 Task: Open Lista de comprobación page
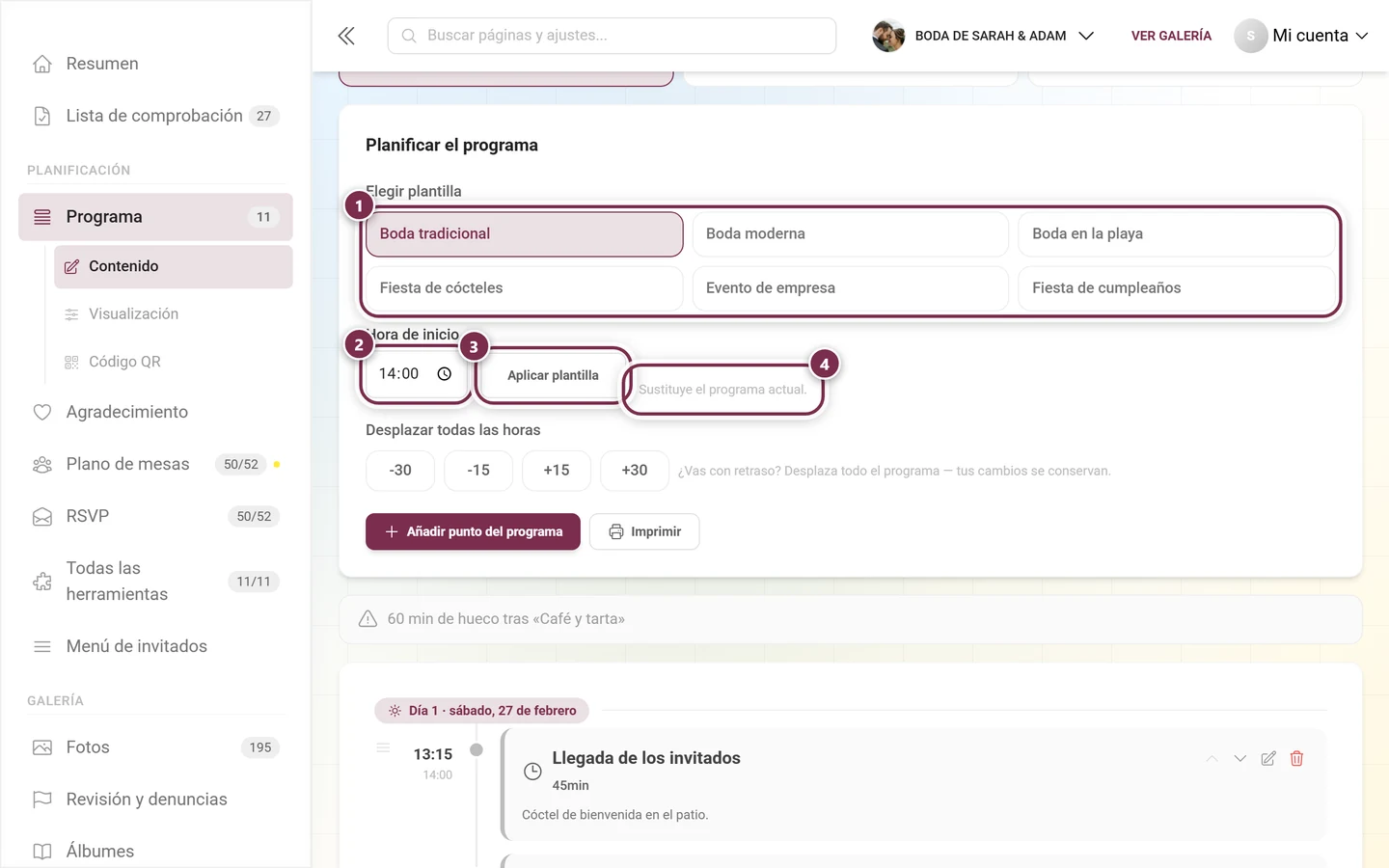155,116
